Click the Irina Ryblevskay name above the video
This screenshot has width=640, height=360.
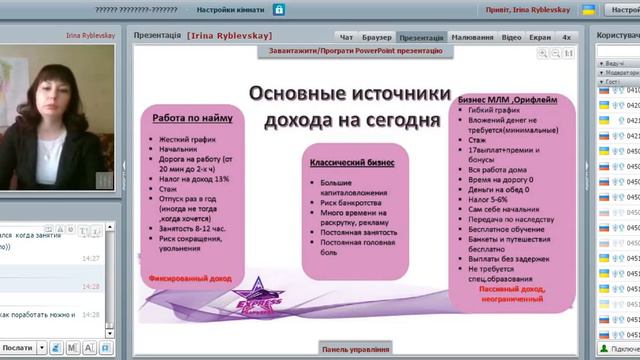91,36
